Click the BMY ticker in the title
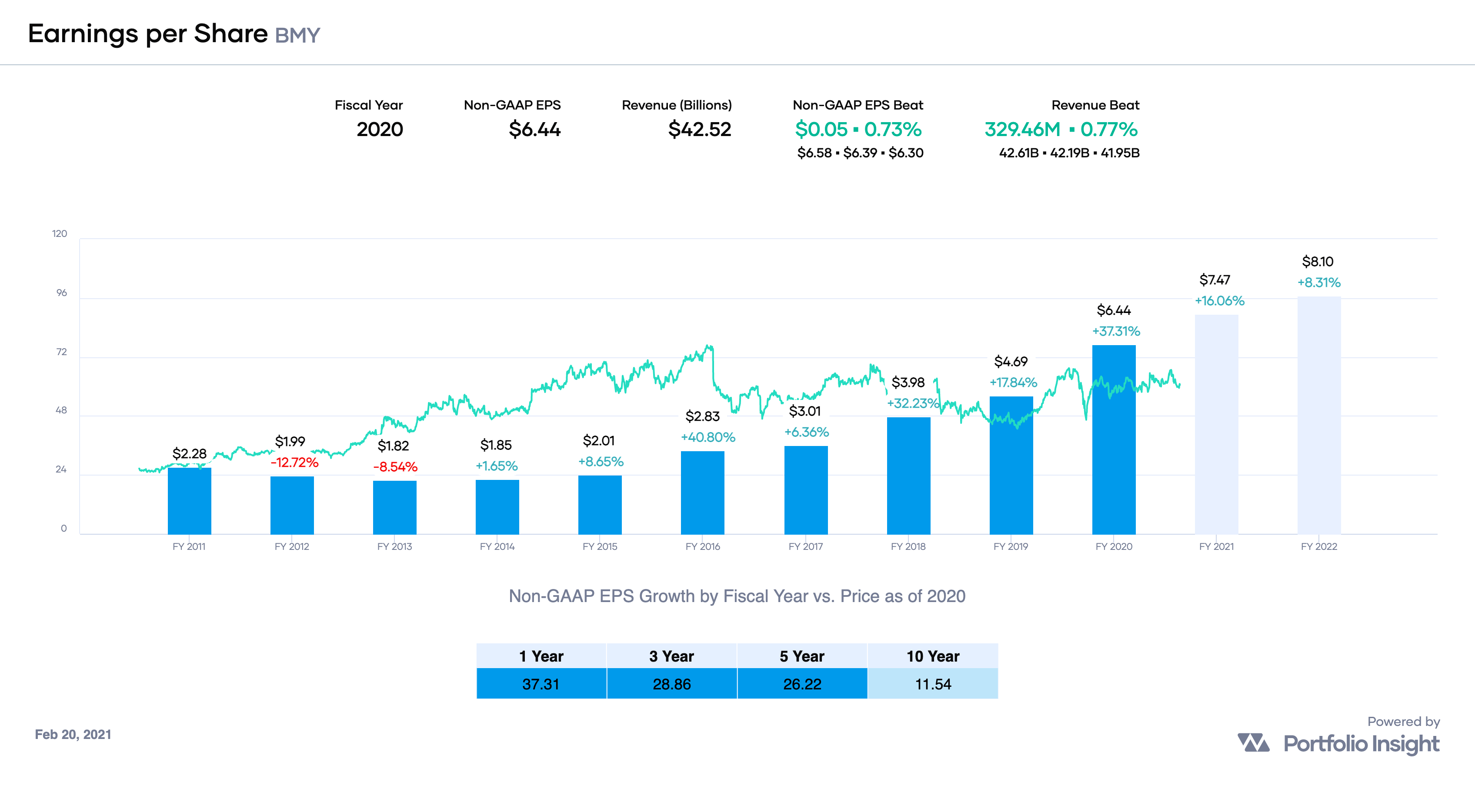 (297, 36)
